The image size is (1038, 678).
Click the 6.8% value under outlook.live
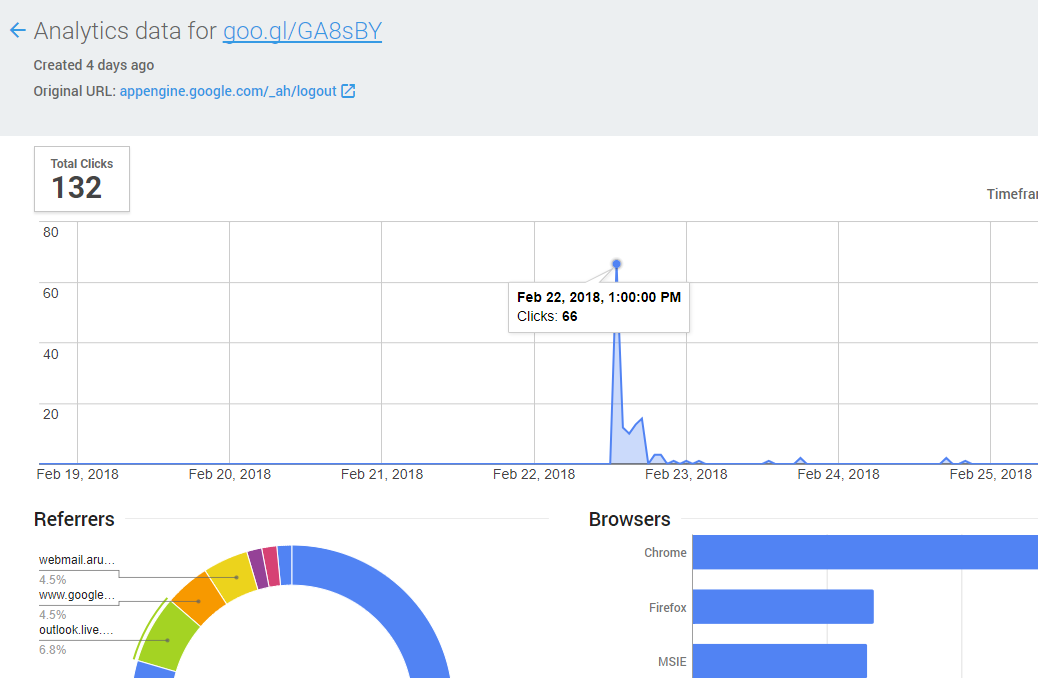tap(53, 650)
